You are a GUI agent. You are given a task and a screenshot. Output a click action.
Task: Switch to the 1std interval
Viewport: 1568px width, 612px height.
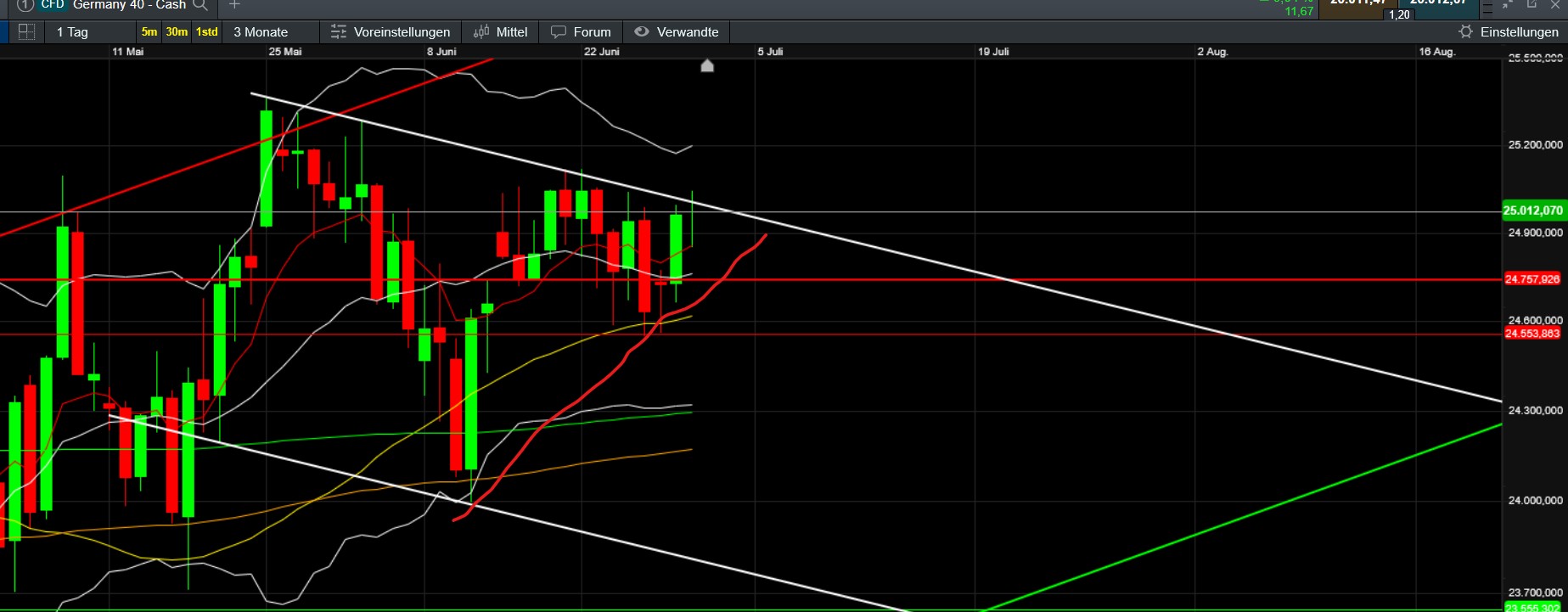click(206, 32)
